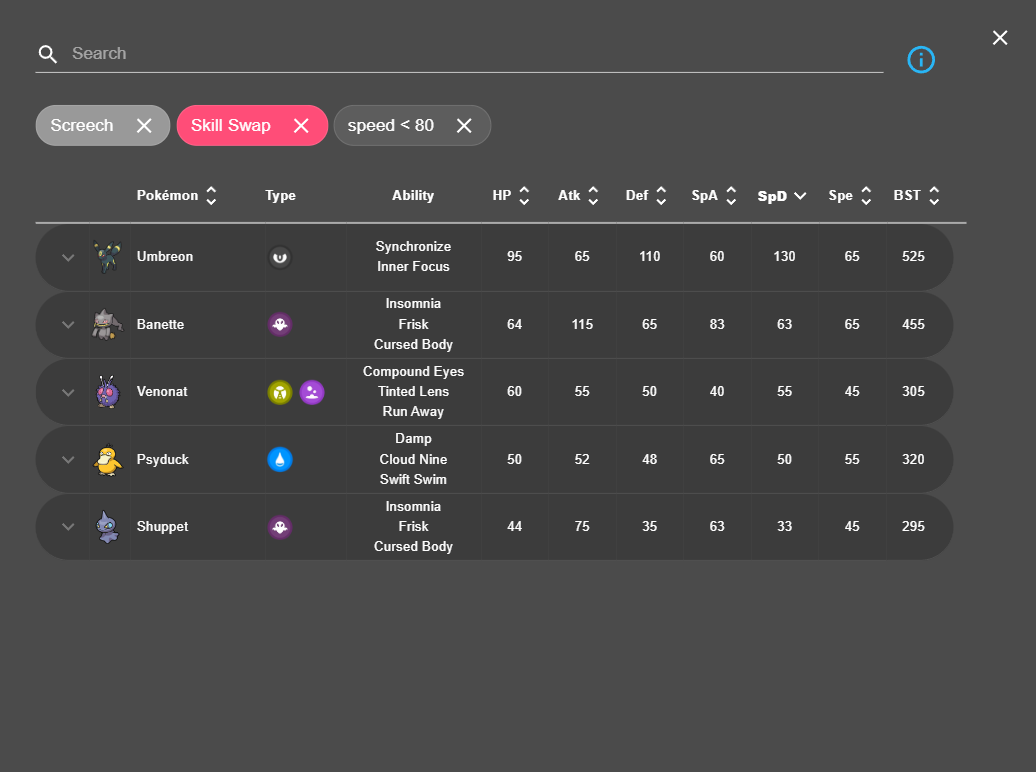
Task: Click Venonat's BST value 305
Action: point(913,391)
